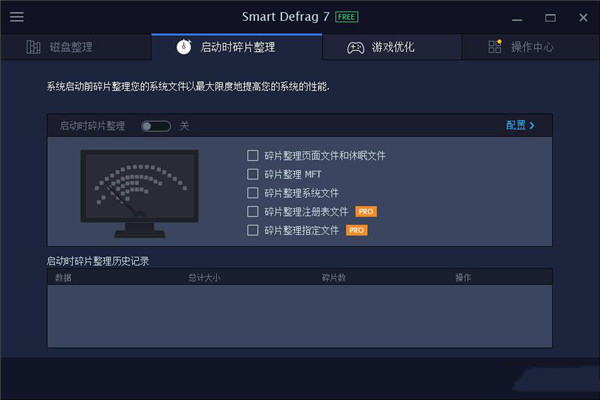Toggle the 启动时碎片整理 switch on
This screenshot has height=400, width=600.
point(156,126)
